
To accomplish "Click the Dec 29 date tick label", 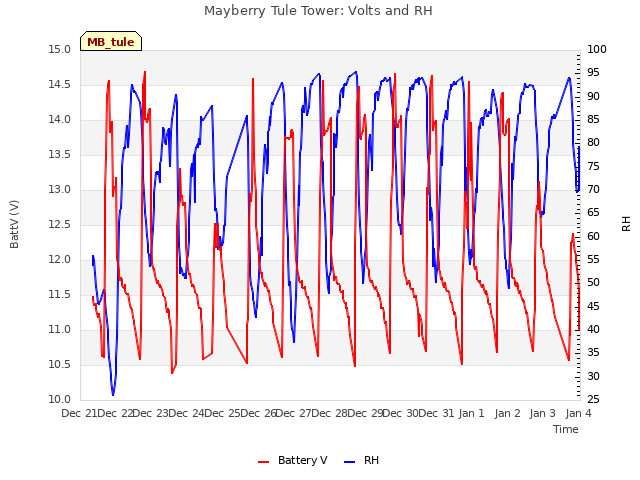I will [x=365, y=413].
